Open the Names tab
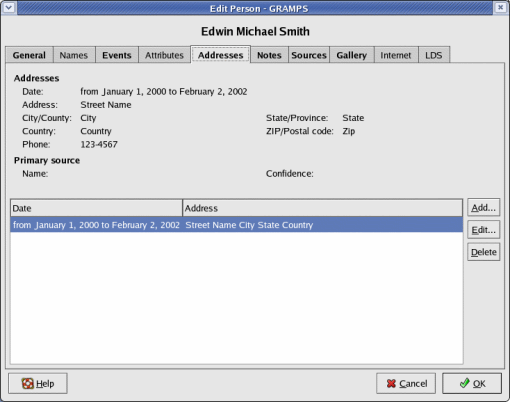Image resolution: width=510 pixels, height=402 pixels. [74, 55]
